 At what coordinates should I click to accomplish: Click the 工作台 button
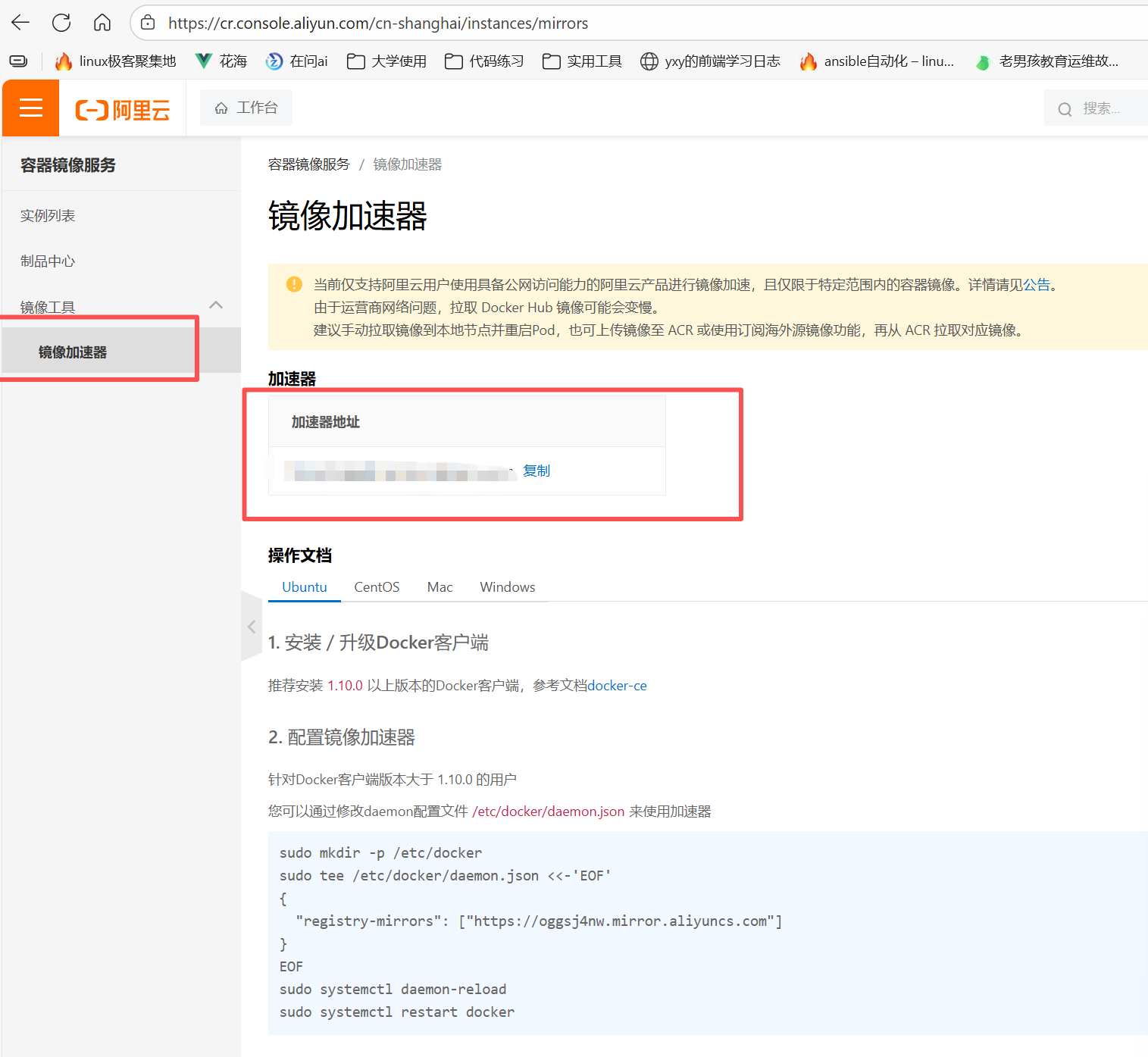246,108
